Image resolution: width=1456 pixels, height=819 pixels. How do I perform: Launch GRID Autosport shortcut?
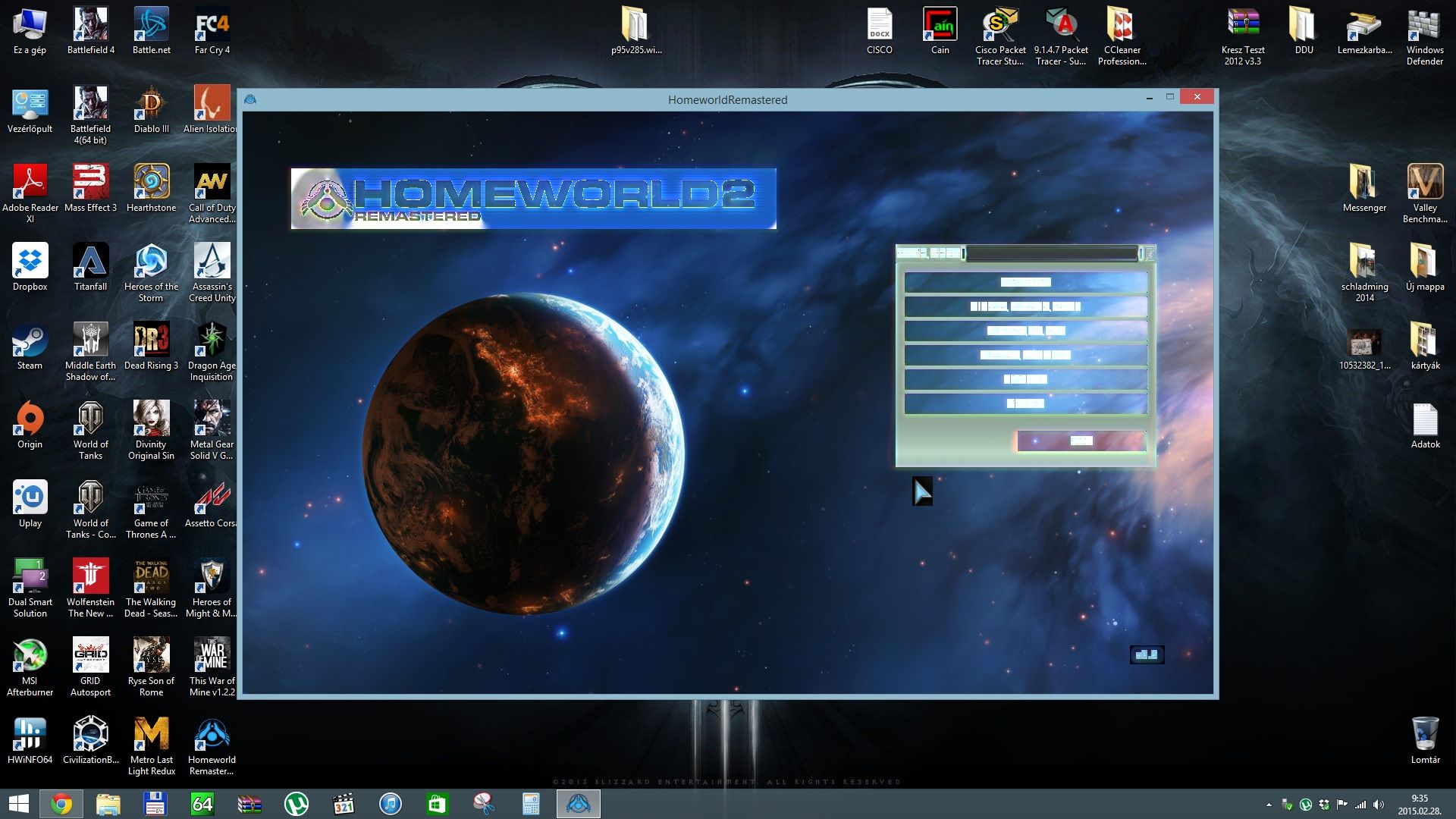pyautogui.click(x=90, y=667)
